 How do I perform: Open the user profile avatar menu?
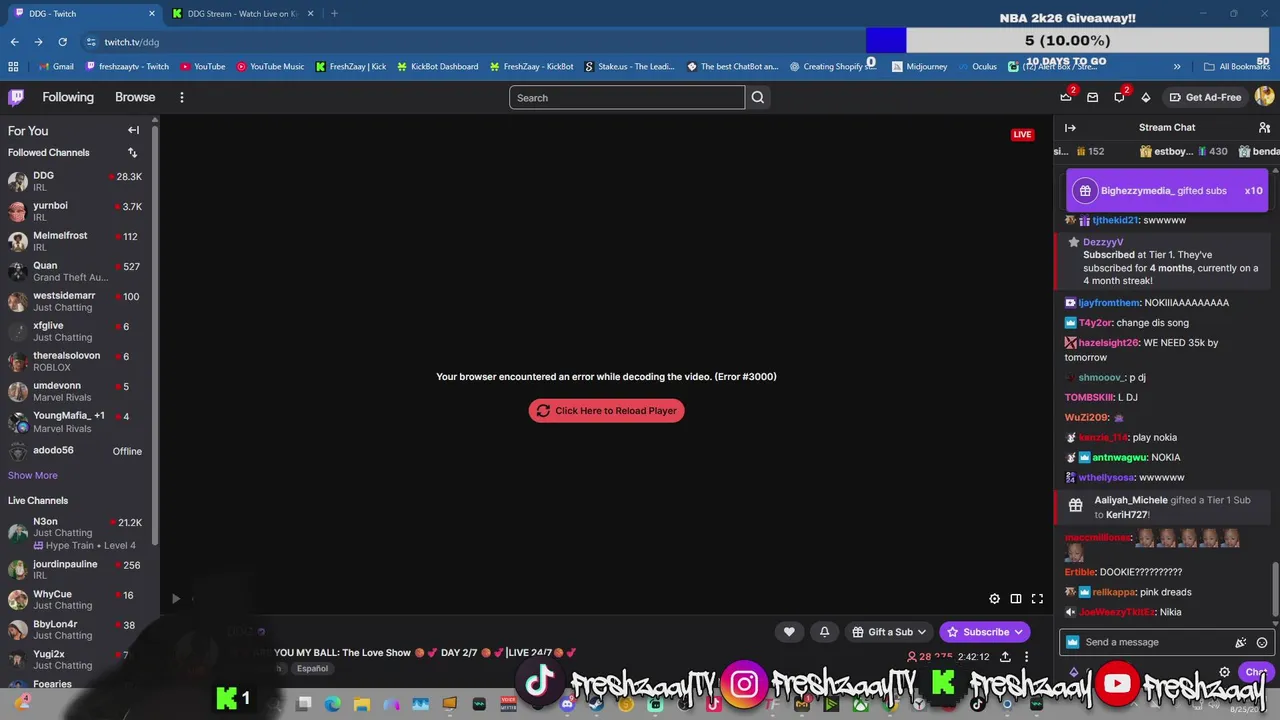click(1264, 96)
